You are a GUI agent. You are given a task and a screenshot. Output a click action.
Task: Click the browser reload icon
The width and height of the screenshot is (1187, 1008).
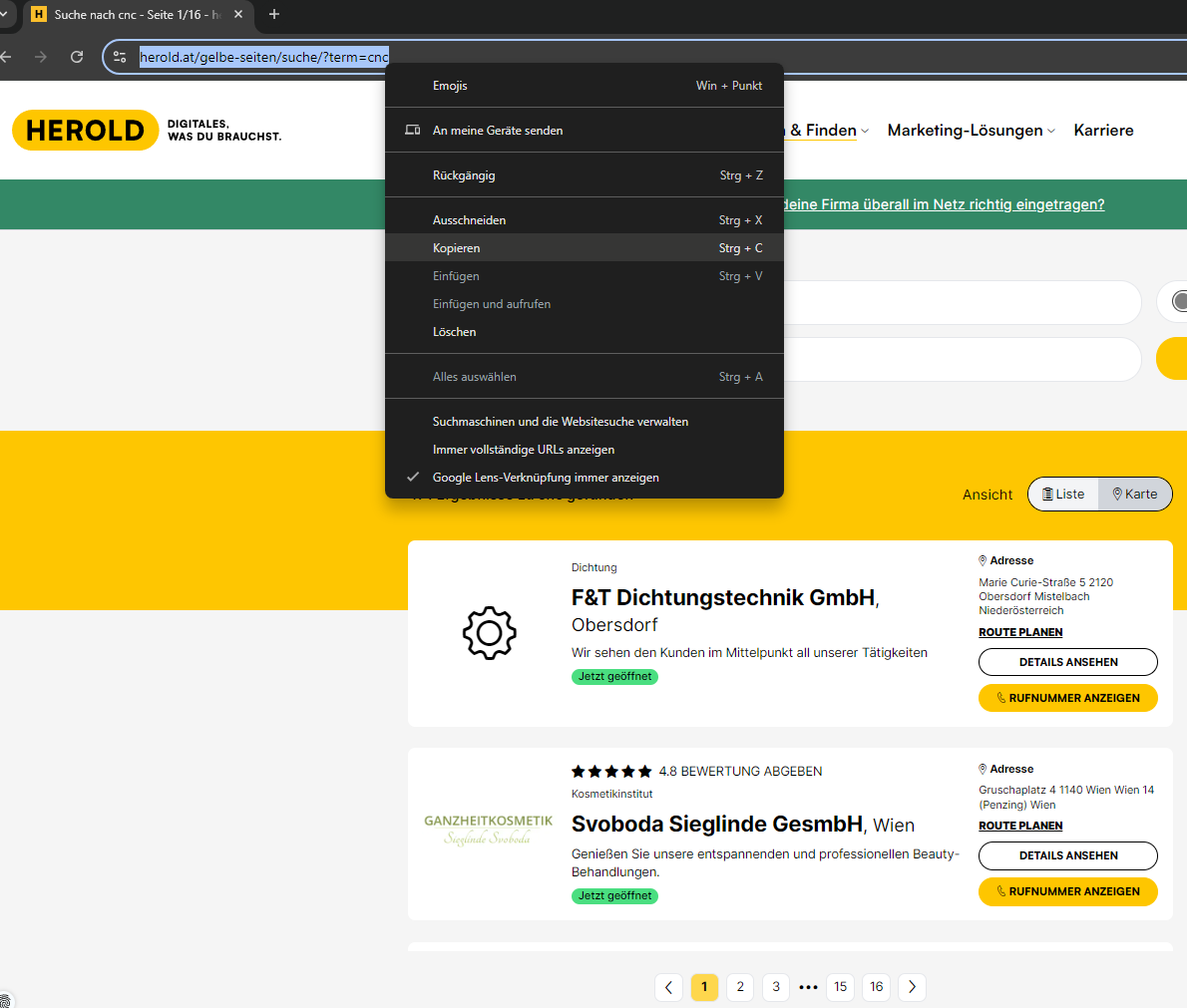[x=77, y=57]
